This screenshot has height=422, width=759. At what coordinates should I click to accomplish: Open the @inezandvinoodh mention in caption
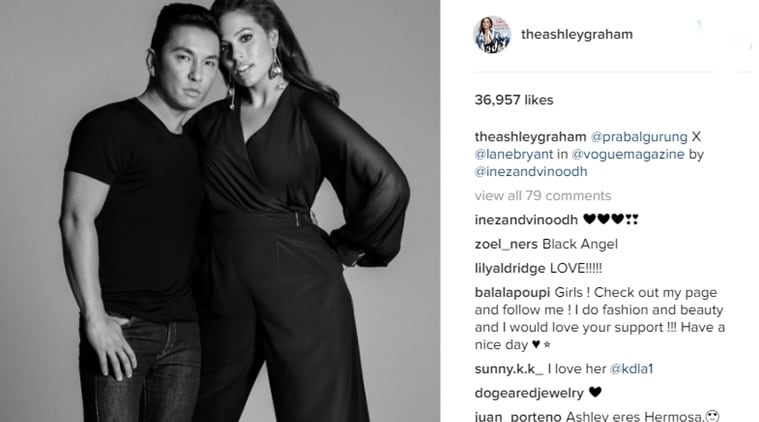531,172
